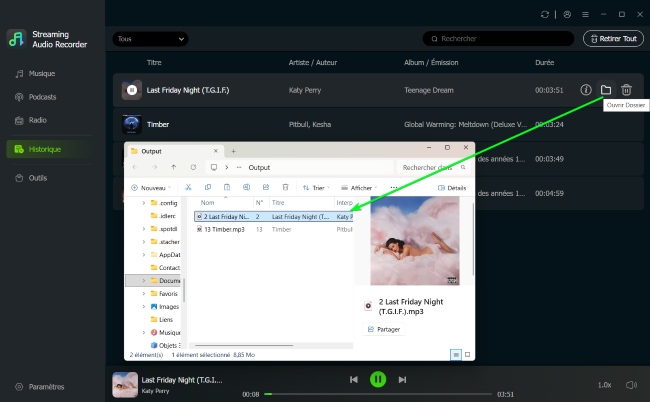Click the Share icon in Explorer toolbar
Screen dimensions: 650x402
tap(266, 187)
